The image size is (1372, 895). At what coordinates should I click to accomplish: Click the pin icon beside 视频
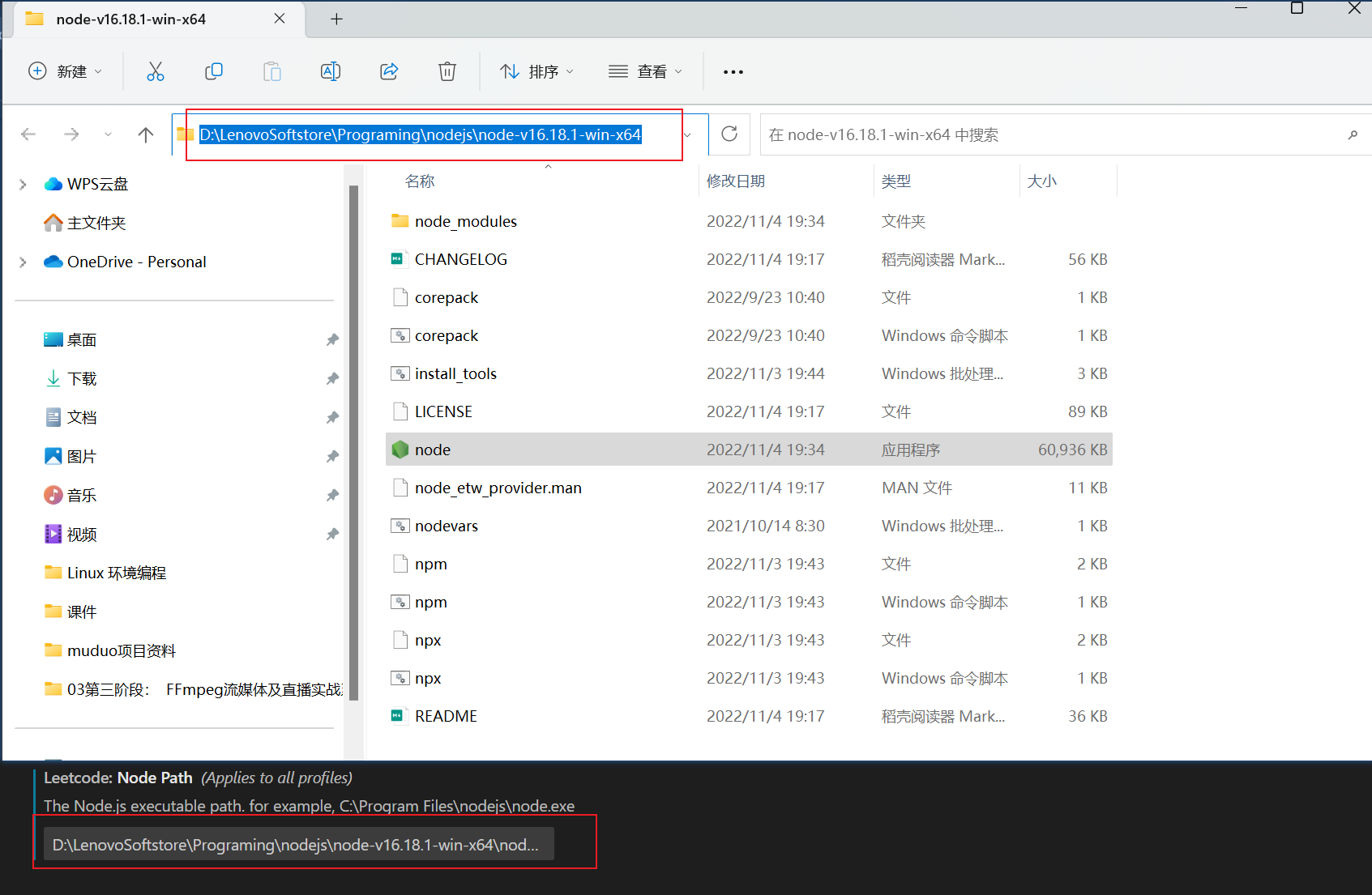[x=332, y=535]
